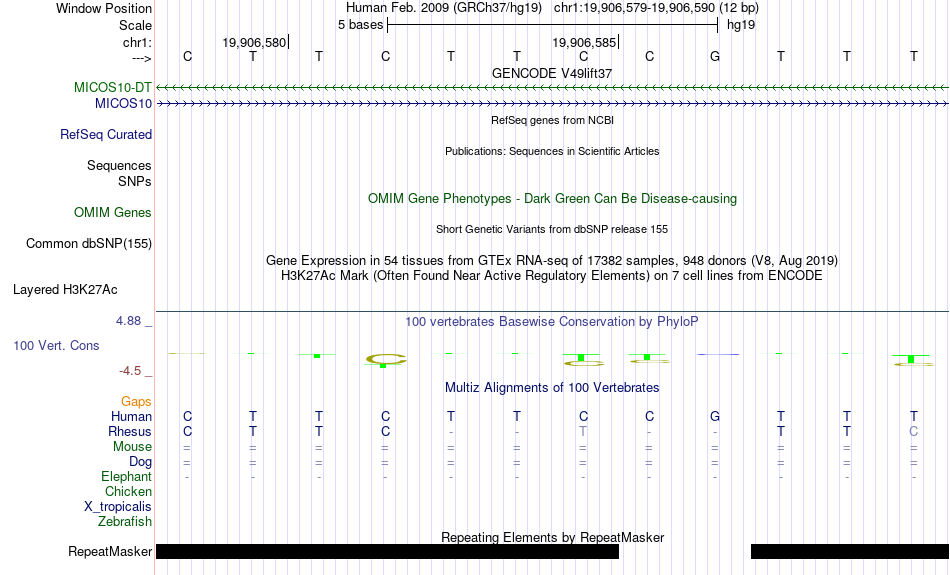
Task: Click the H3K27Ac Mark ENCODE track title
Action: (552, 276)
